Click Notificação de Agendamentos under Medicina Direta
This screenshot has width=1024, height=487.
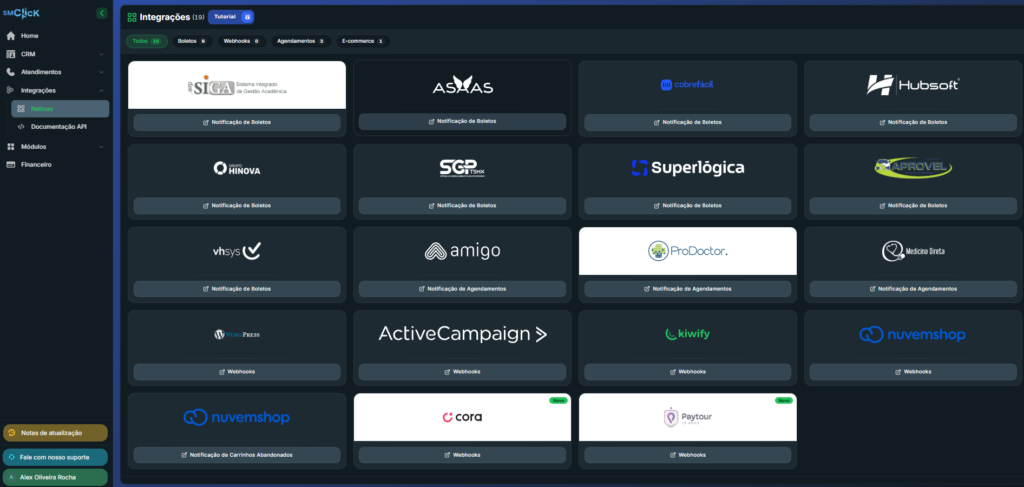[913, 289]
